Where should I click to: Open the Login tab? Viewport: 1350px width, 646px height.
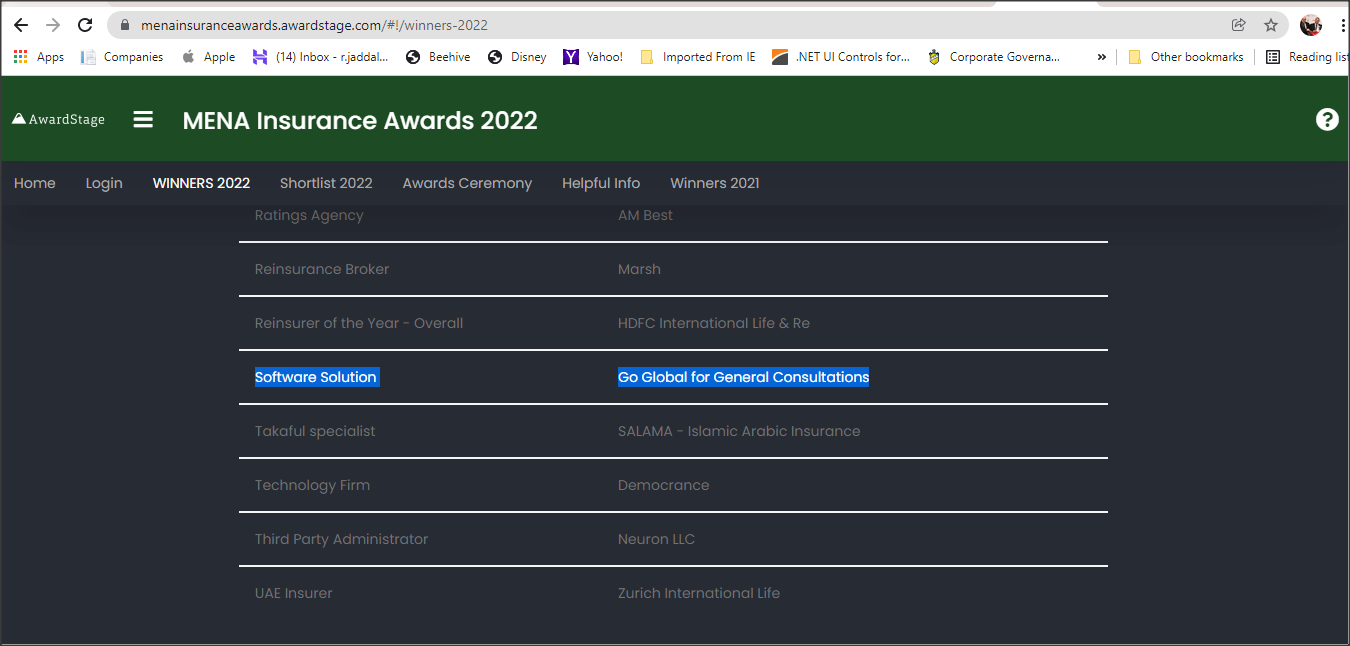[x=104, y=183]
